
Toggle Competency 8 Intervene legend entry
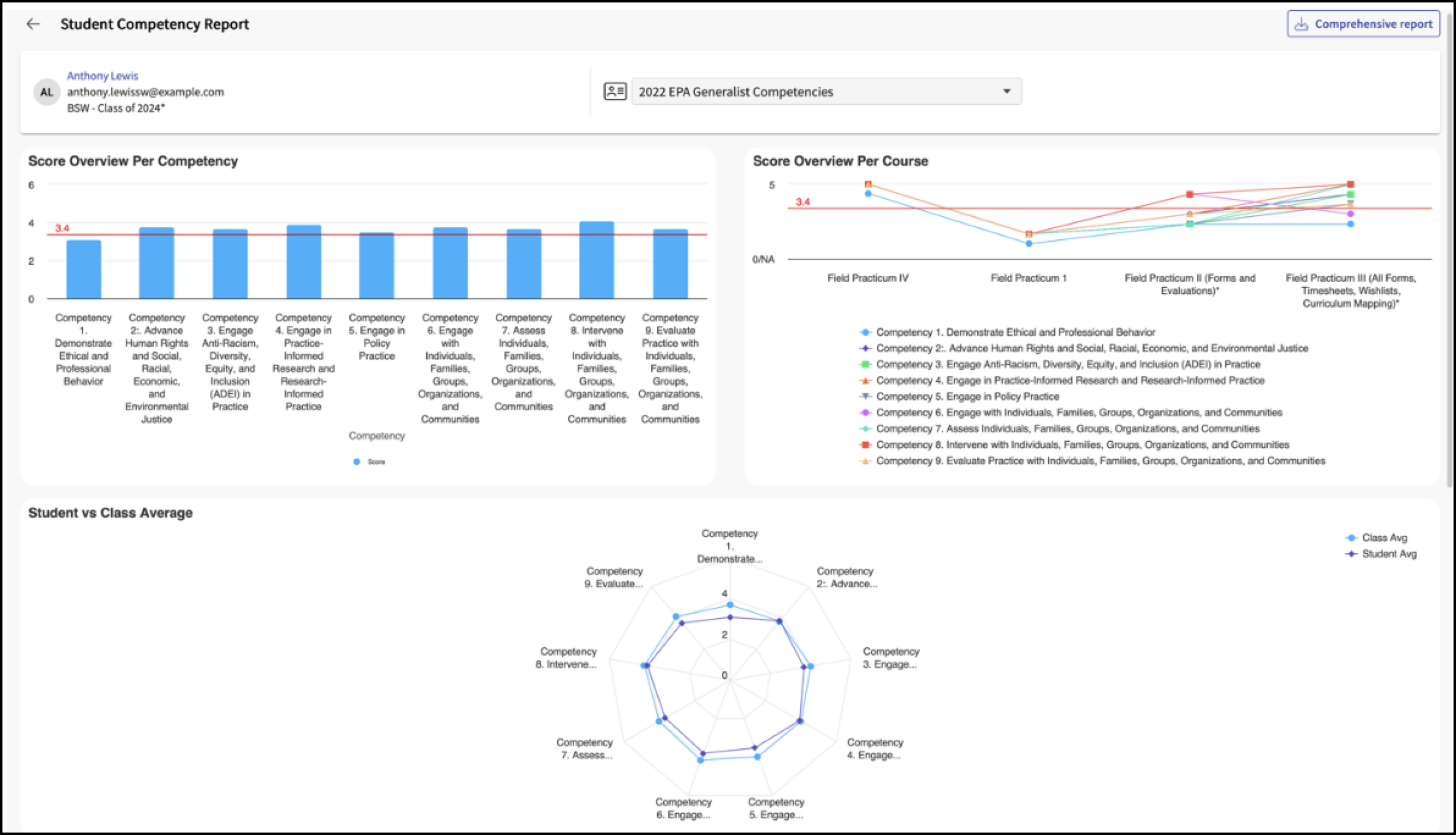click(1074, 445)
